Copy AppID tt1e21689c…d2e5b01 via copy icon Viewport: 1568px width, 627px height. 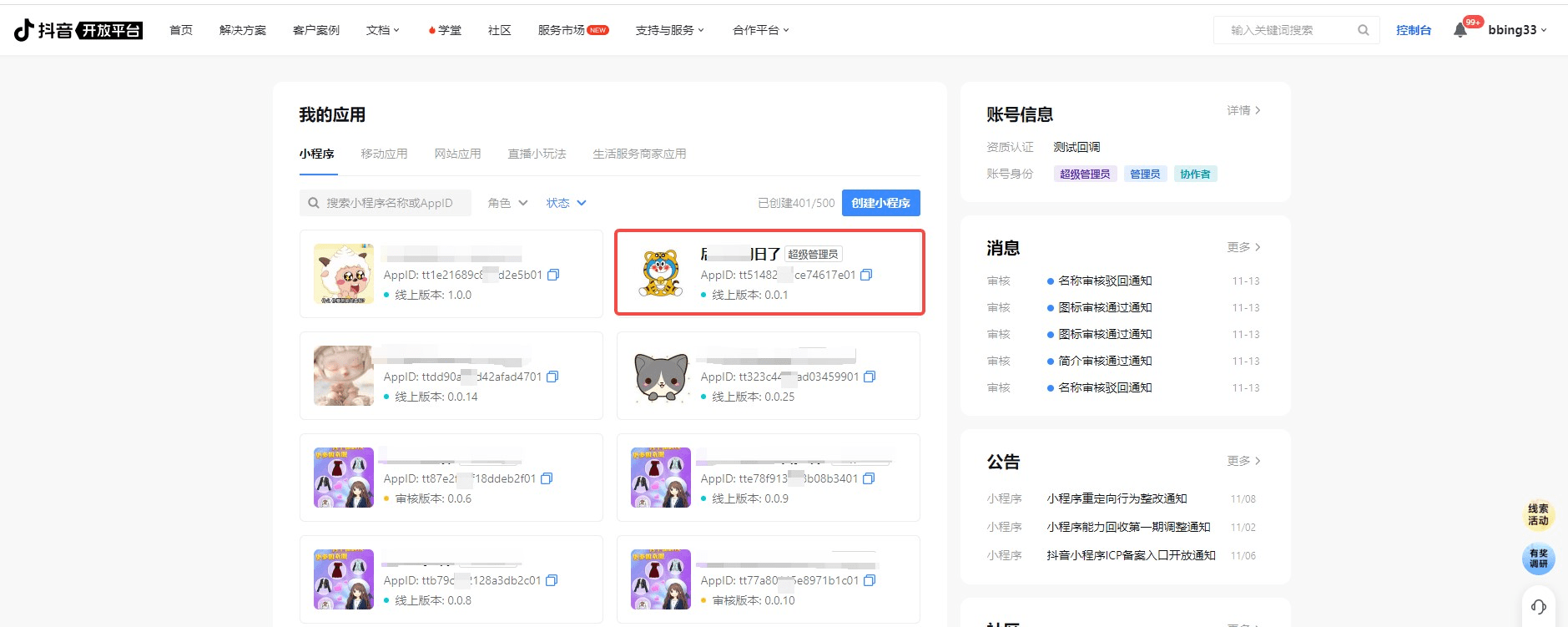point(552,275)
